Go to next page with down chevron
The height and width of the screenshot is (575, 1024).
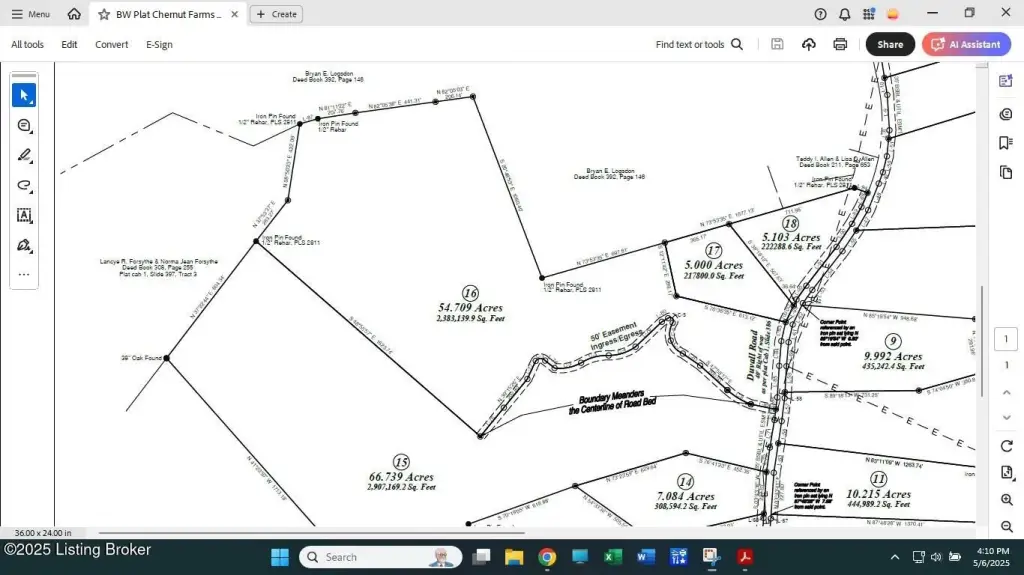(1006, 419)
